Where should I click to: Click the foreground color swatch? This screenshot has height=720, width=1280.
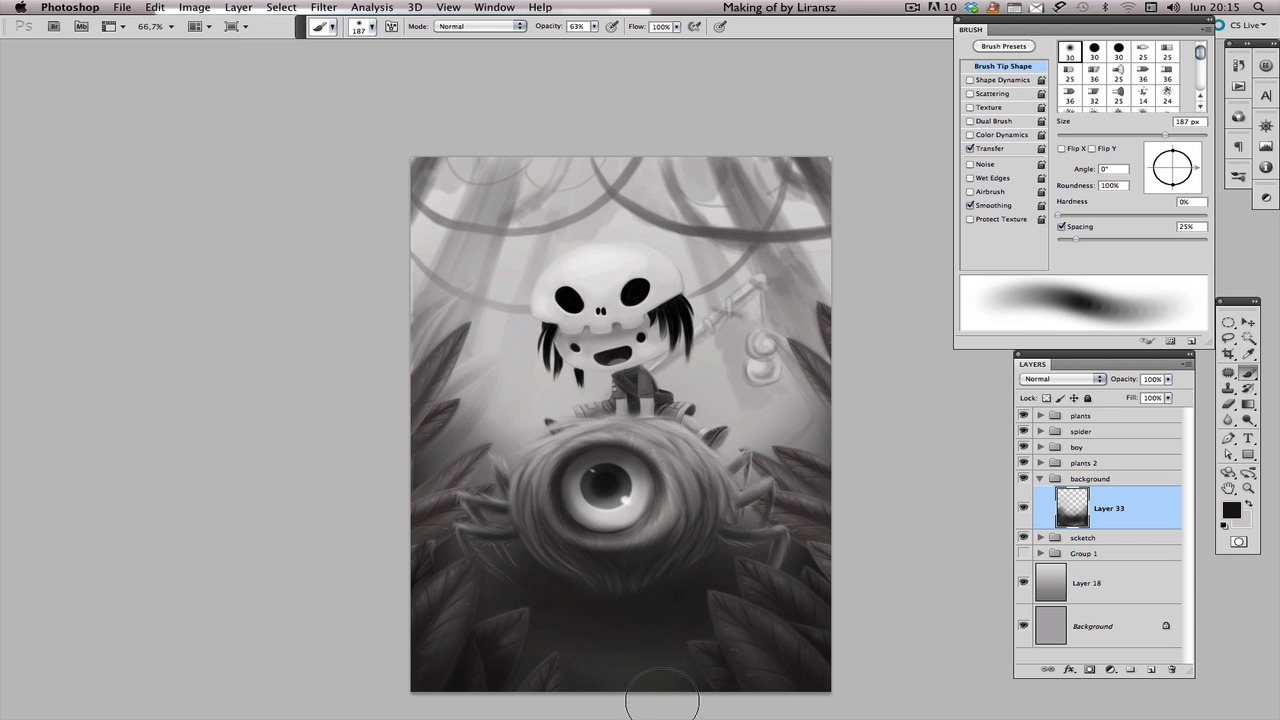click(1231, 510)
